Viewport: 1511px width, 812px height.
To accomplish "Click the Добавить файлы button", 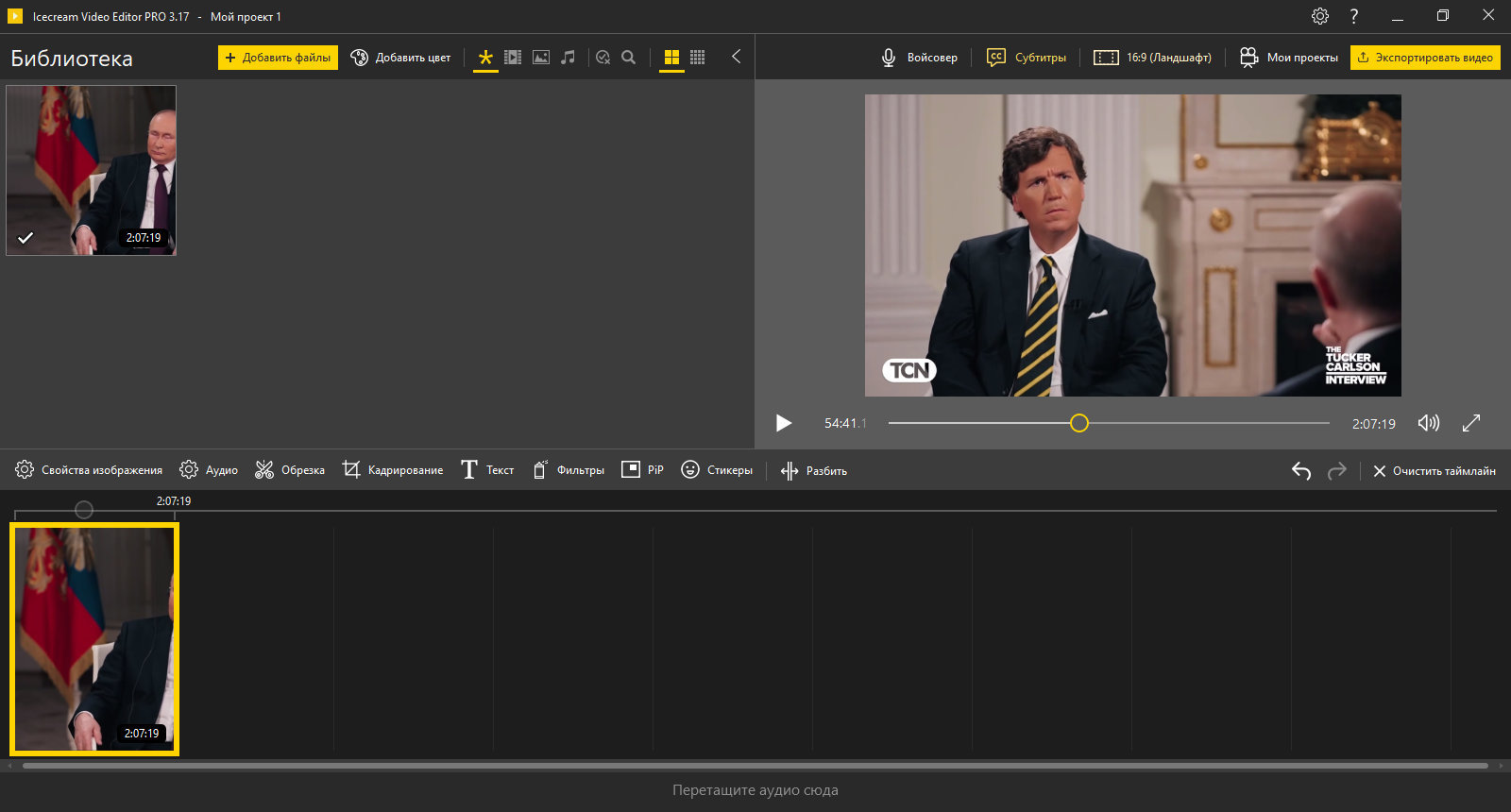I will point(278,58).
